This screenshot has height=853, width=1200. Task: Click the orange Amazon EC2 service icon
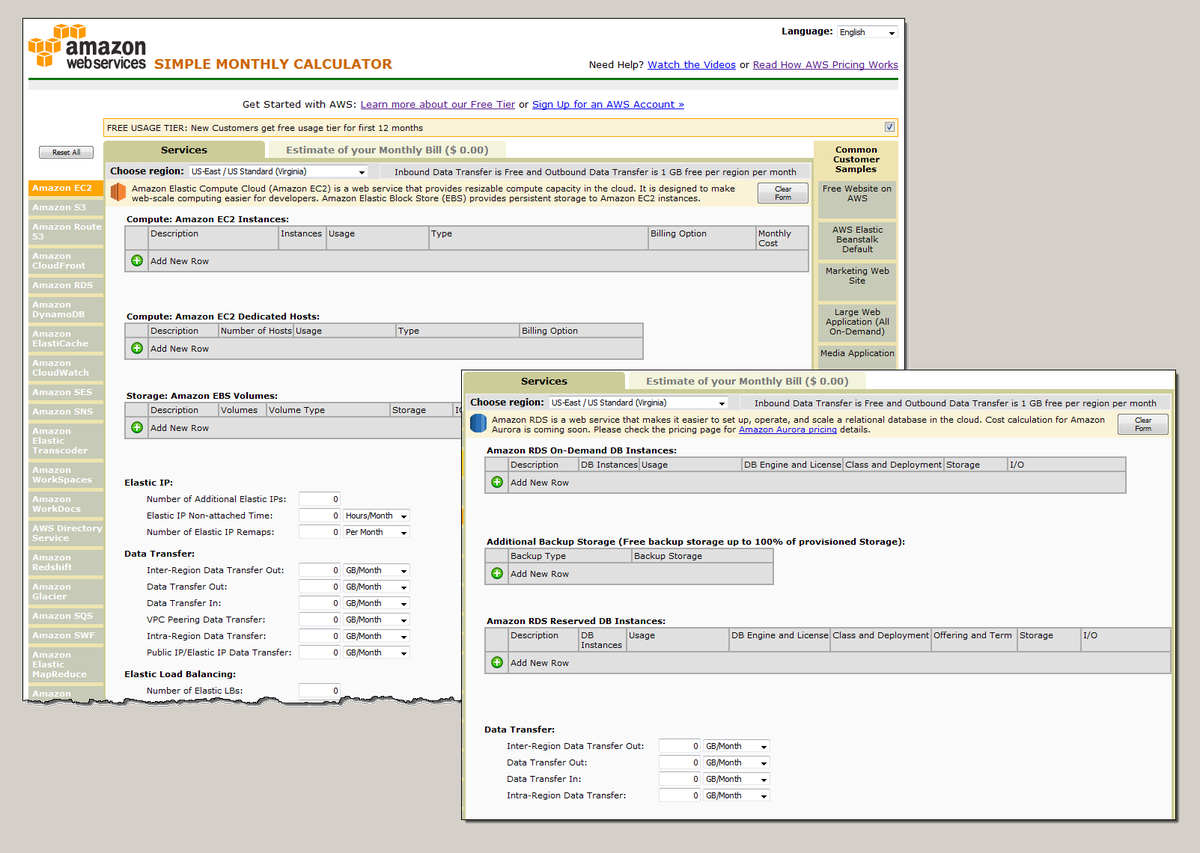pos(118,192)
